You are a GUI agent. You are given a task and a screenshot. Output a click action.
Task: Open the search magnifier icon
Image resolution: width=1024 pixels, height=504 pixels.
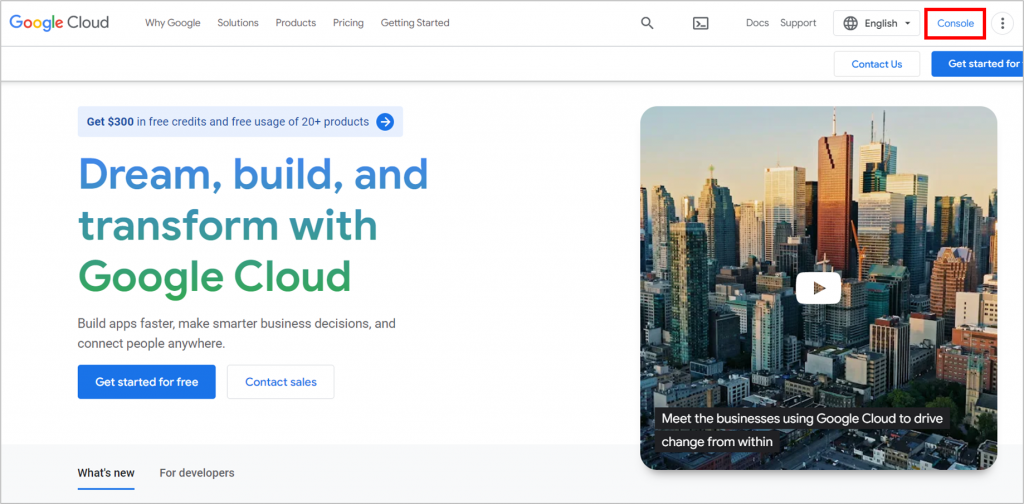click(x=647, y=23)
